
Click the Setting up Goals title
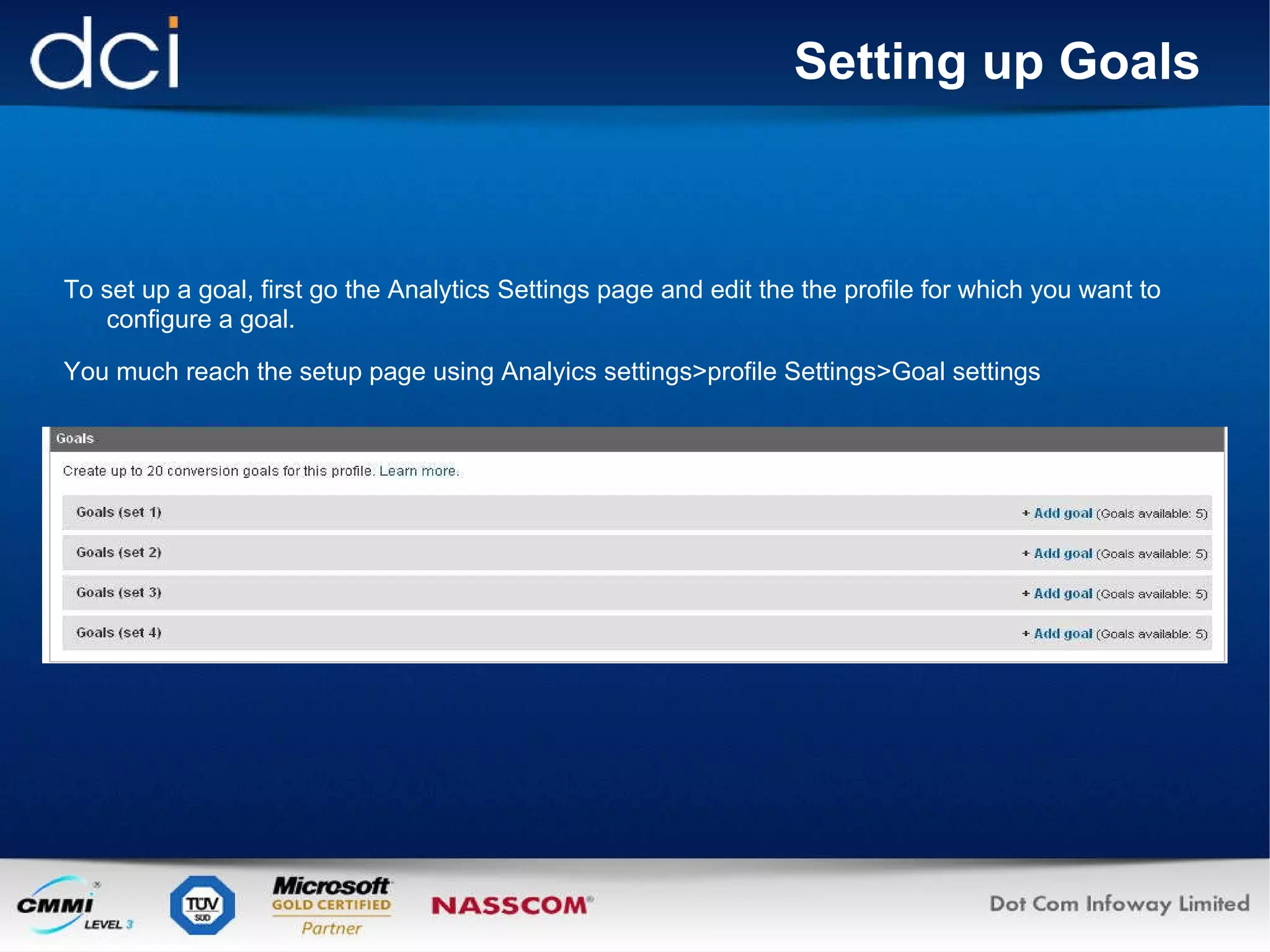(997, 63)
